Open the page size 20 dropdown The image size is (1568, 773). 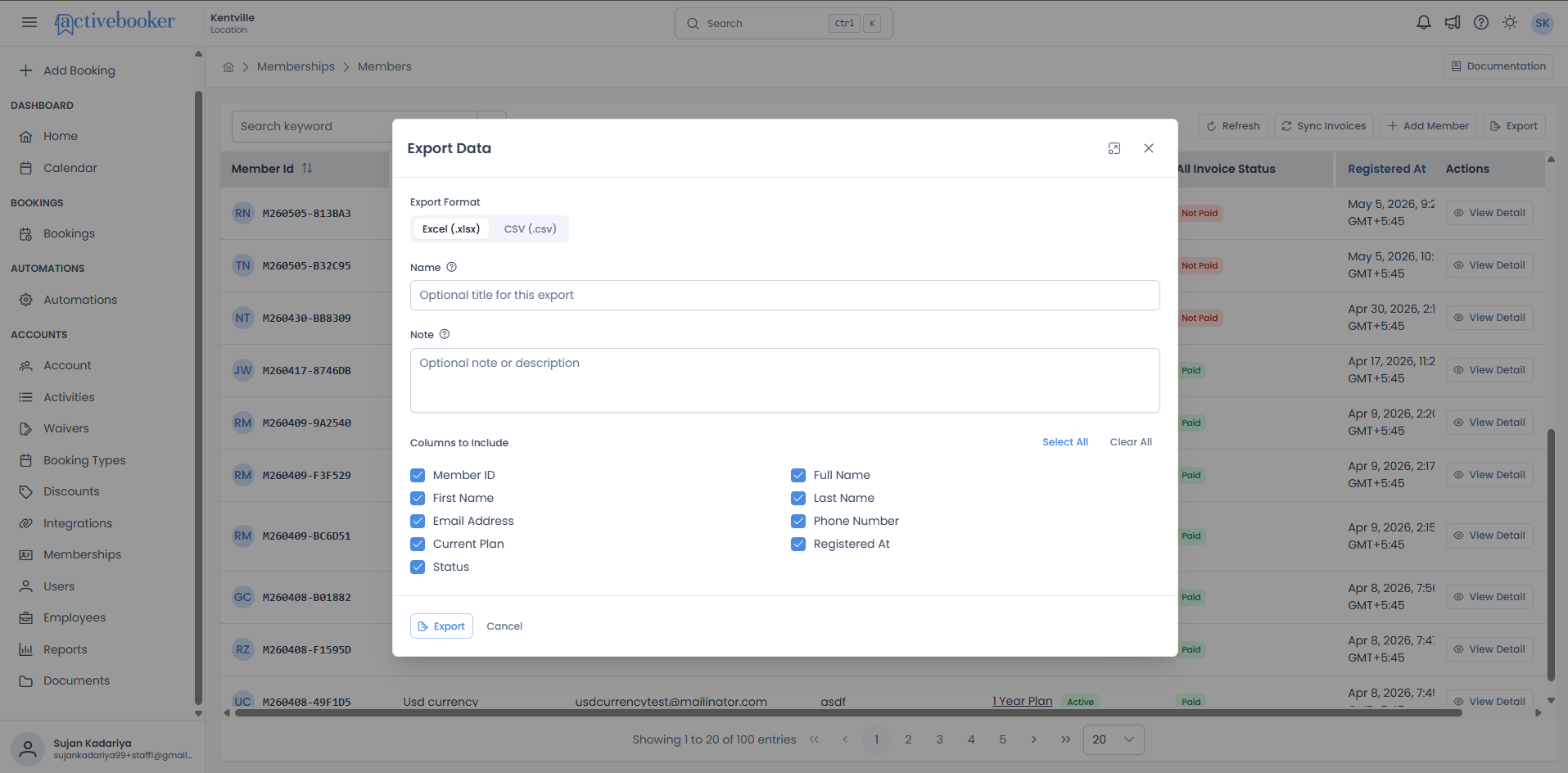1114,739
